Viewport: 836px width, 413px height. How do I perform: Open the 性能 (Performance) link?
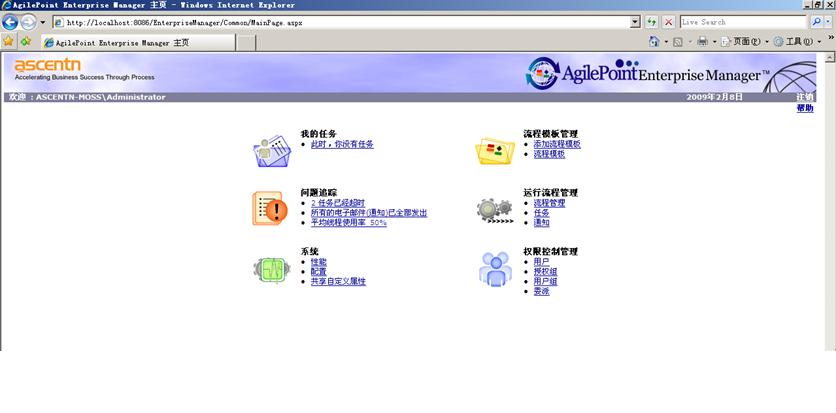319,262
